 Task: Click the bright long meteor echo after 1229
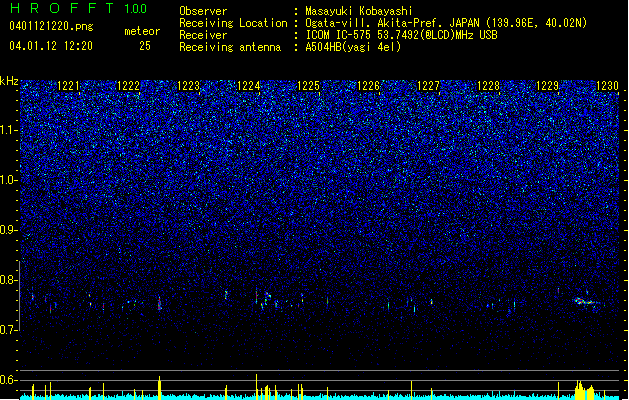(x=586, y=301)
